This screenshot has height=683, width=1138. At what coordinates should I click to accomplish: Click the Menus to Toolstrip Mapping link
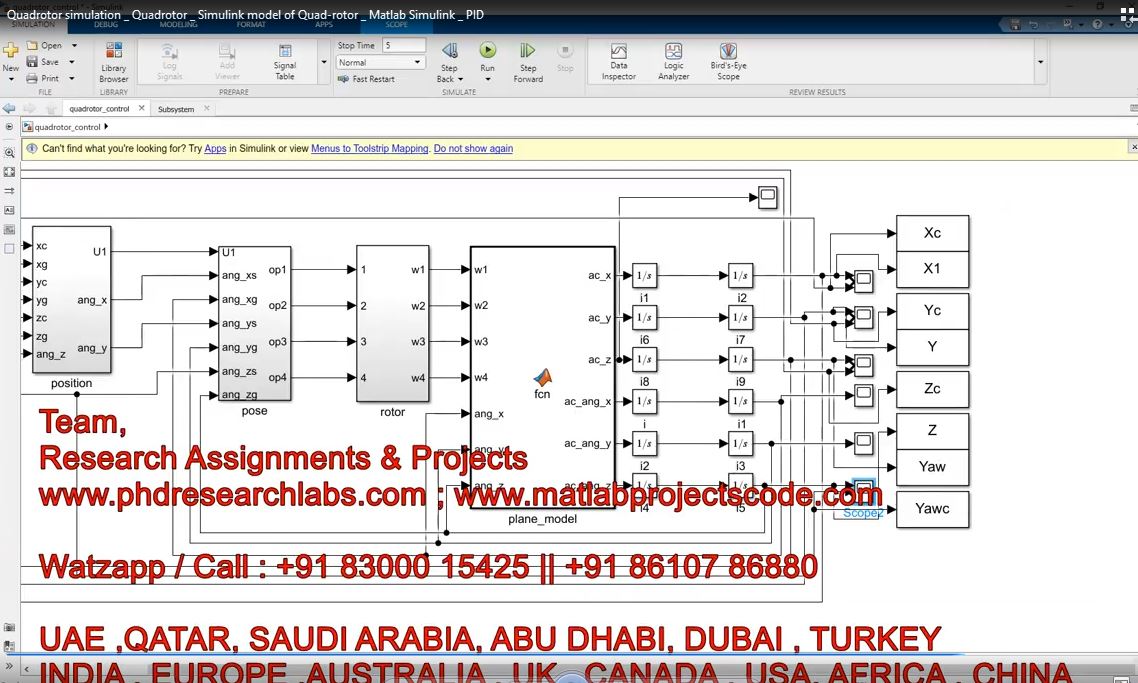[x=369, y=149]
